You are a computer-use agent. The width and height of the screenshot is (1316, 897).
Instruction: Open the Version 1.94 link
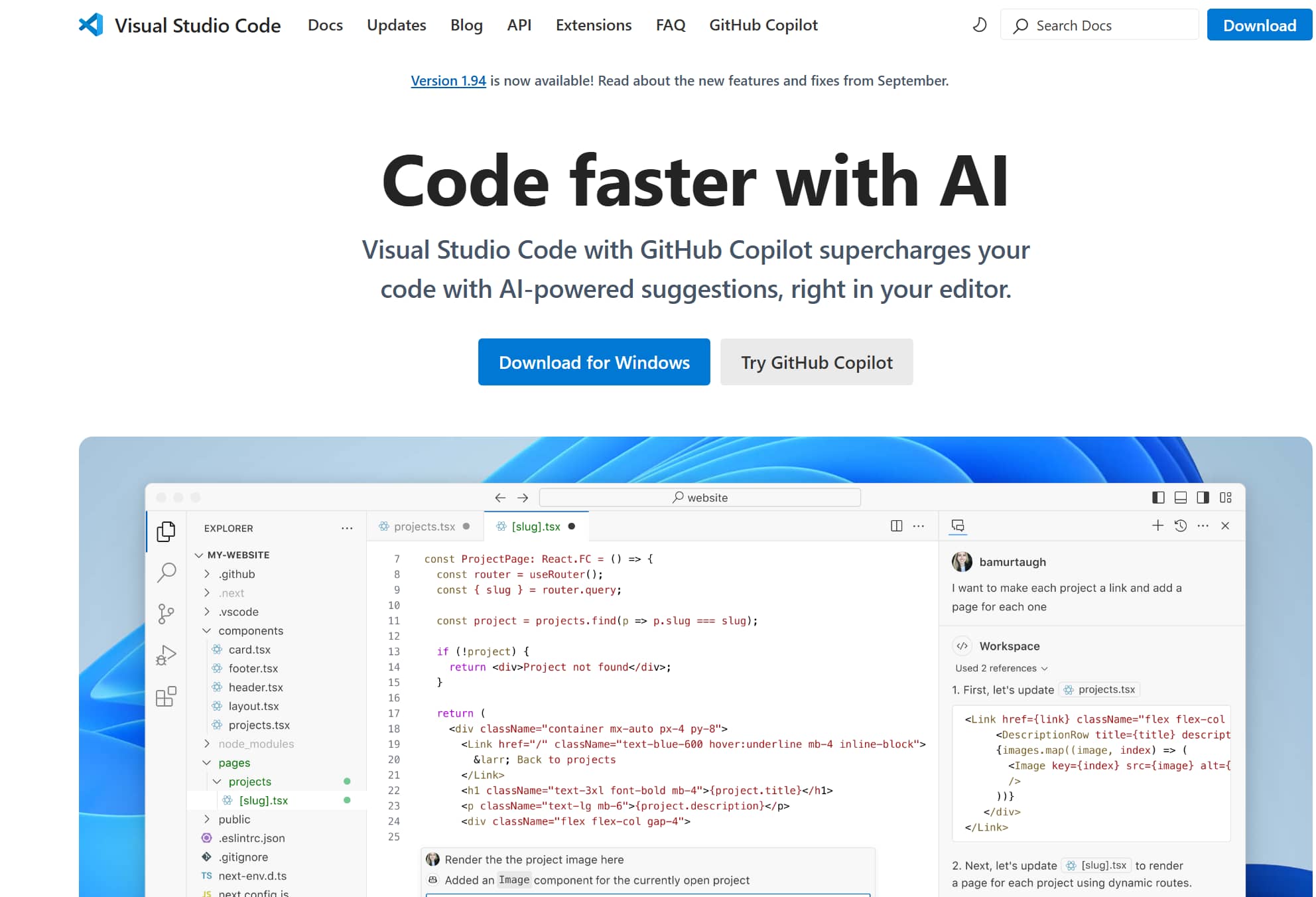coord(448,81)
